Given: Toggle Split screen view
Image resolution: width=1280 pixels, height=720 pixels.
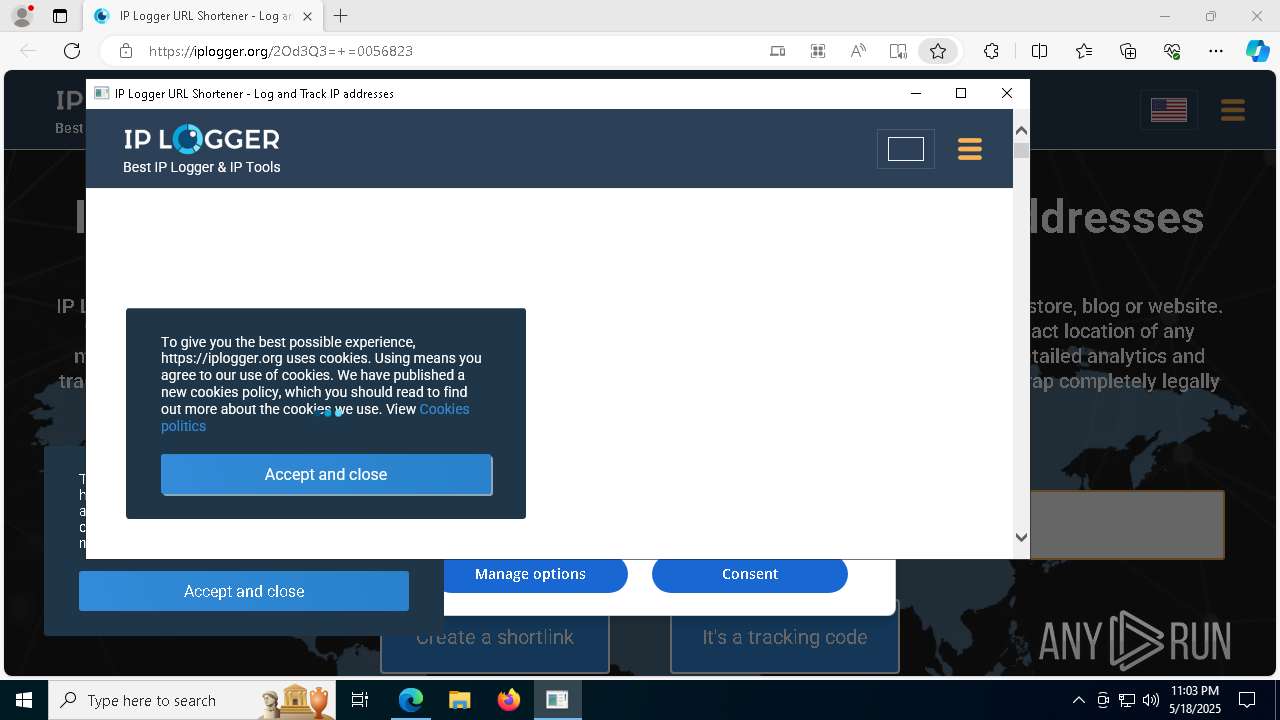Looking at the screenshot, I should tap(1039, 51).
